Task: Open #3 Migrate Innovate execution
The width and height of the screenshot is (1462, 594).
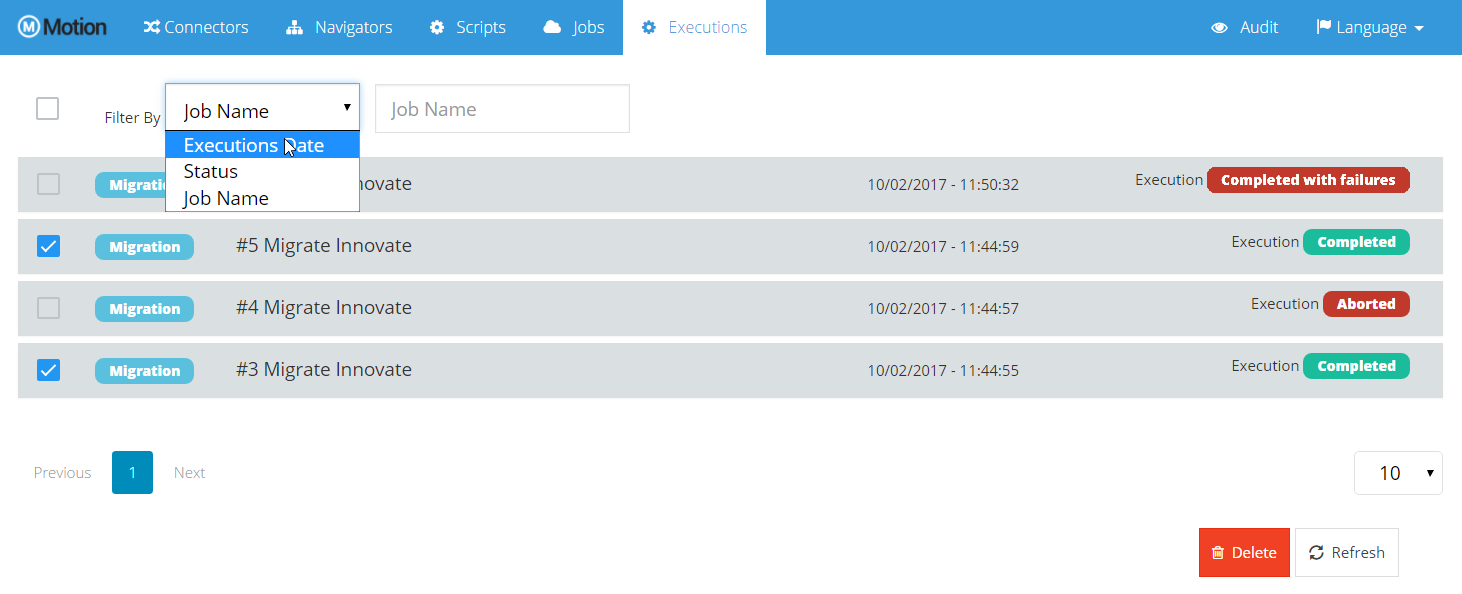Action: tap(324, 370)
